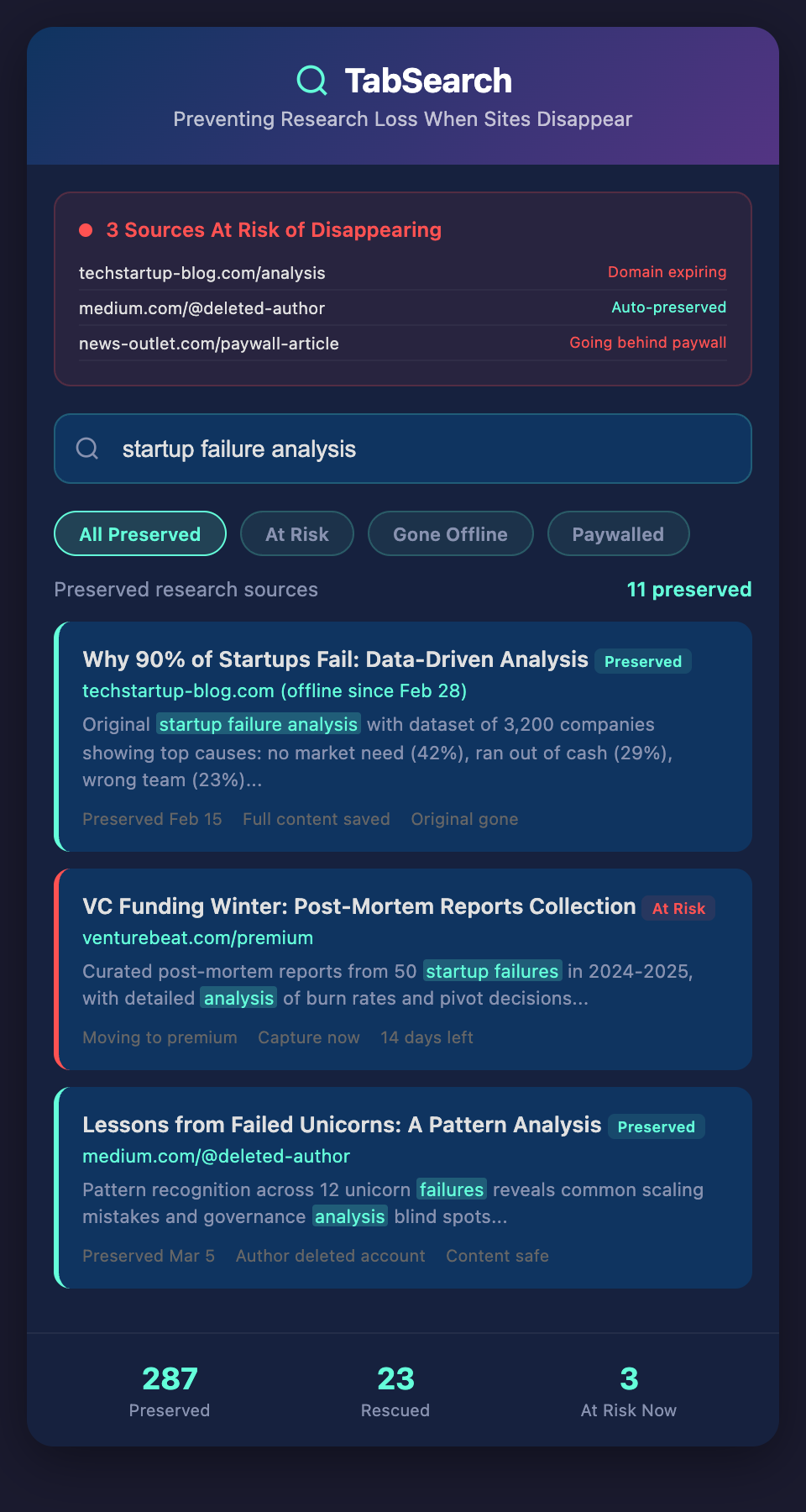Select the All Preserved filter
Image resolution: width=806 pixels, height=1512 pixels.
coord(140,534)
